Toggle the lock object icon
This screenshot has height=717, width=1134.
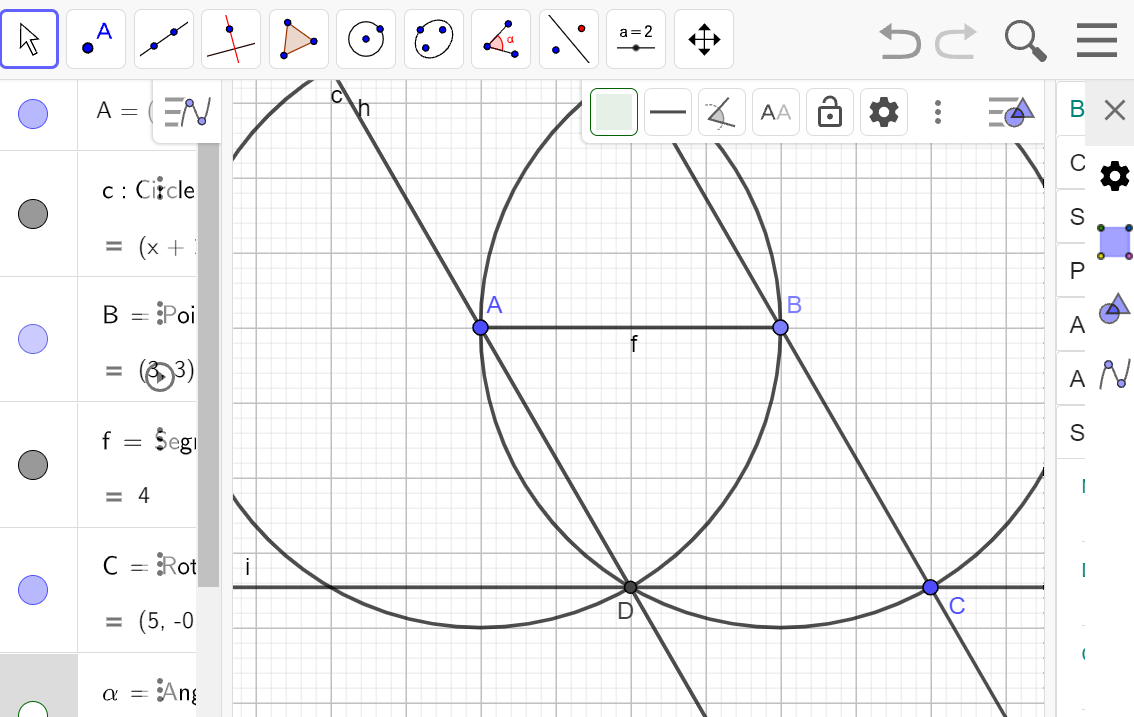coord(830,112)
